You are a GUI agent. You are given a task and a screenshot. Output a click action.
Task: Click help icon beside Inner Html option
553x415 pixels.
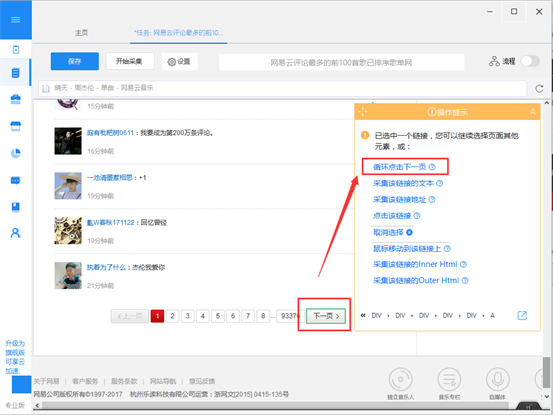coord(463,264)
